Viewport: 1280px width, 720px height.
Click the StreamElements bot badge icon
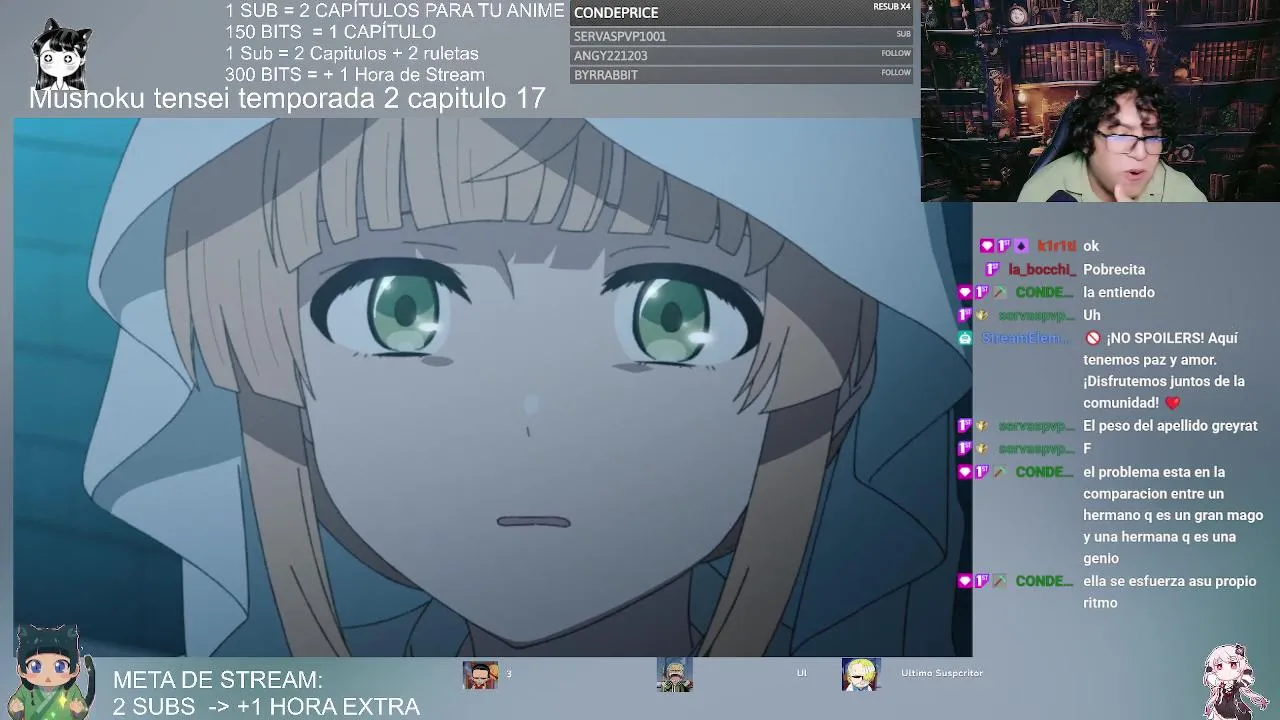tap(965, 339)
